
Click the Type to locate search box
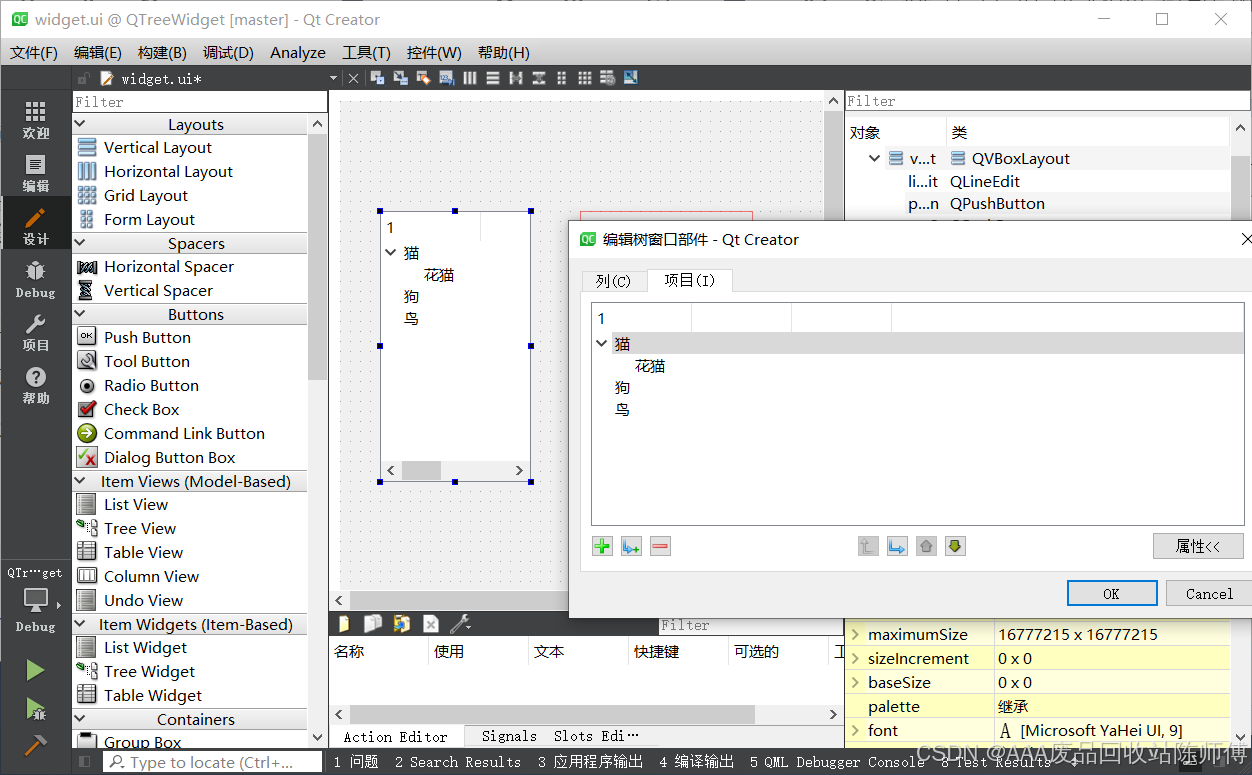[212, 762]
